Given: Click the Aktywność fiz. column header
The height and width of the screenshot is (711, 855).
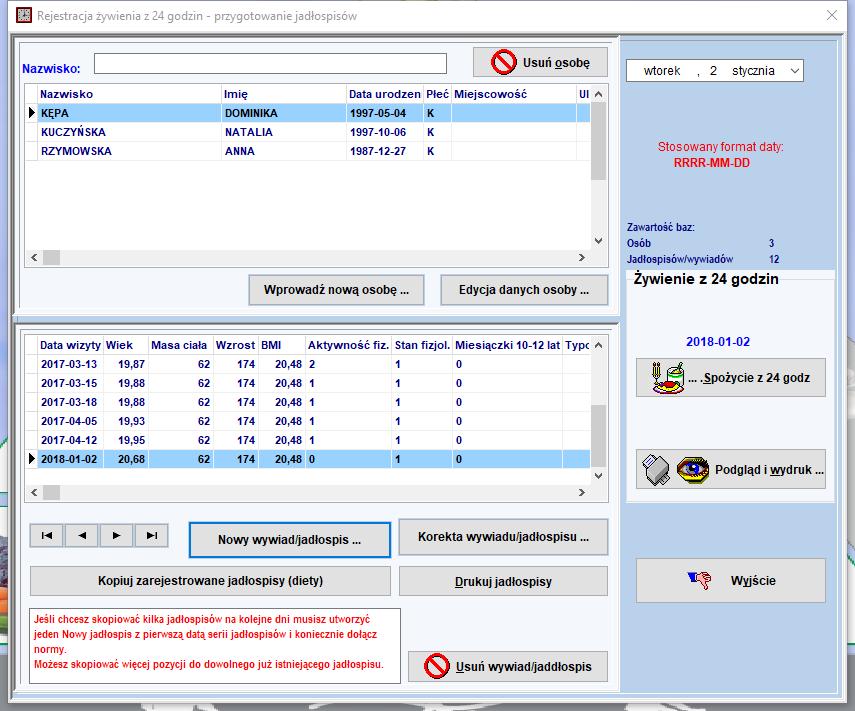Looking at the screenshot, I should coord(348,345).
